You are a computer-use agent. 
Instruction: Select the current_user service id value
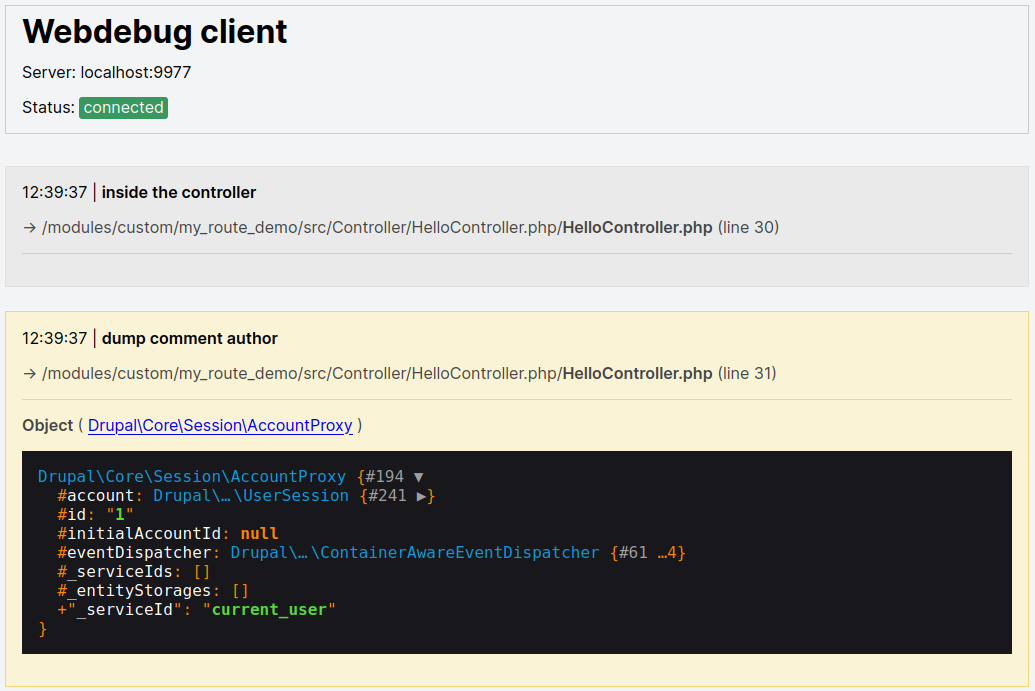click(268, 609)
